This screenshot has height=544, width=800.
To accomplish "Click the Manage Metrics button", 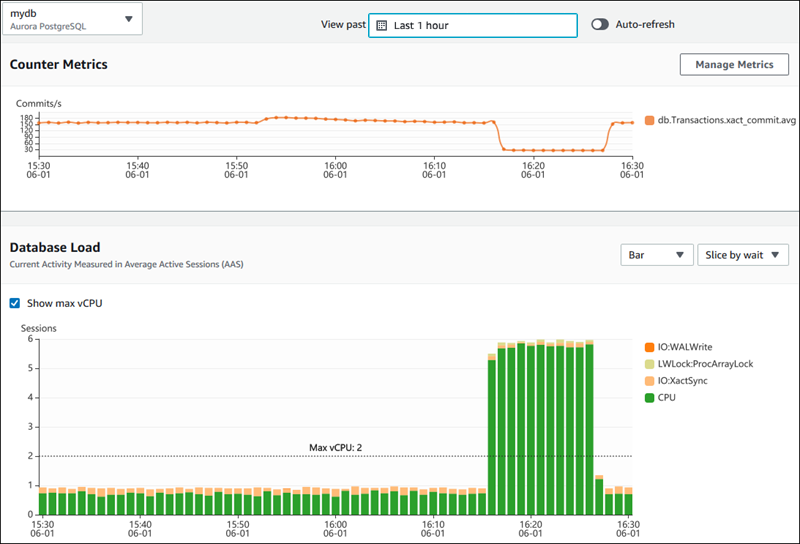I will 733,64.
